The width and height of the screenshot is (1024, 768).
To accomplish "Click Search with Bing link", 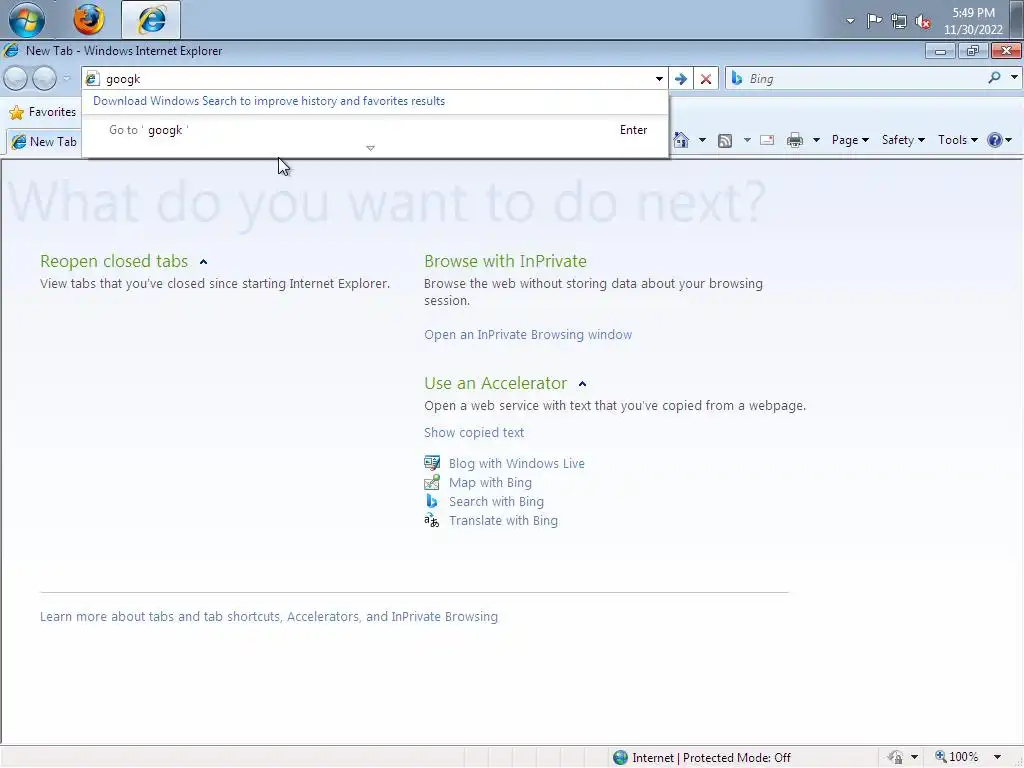I will 496,502.
